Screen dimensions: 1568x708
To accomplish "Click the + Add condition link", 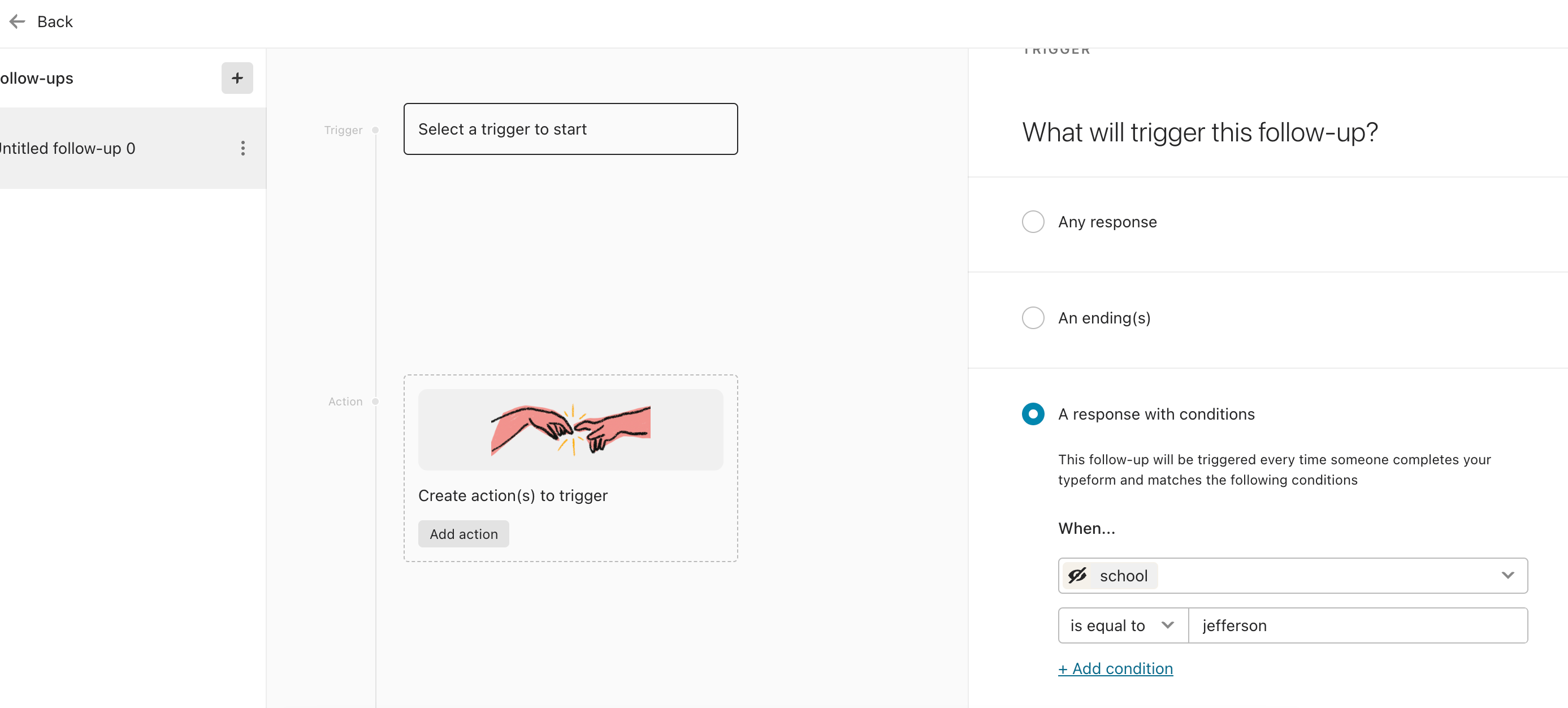I will coord(1115,668).
